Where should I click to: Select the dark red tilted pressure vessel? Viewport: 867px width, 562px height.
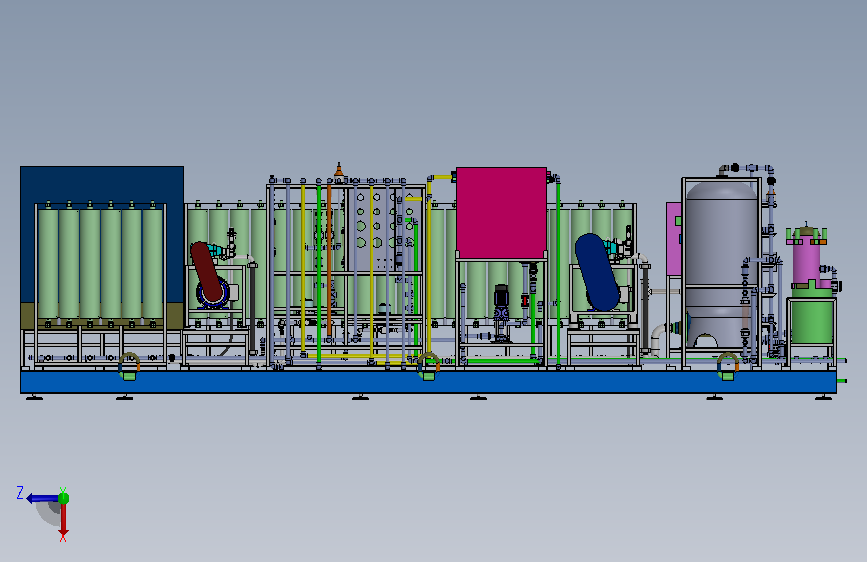pyautogui.click(x=206, y=272)
